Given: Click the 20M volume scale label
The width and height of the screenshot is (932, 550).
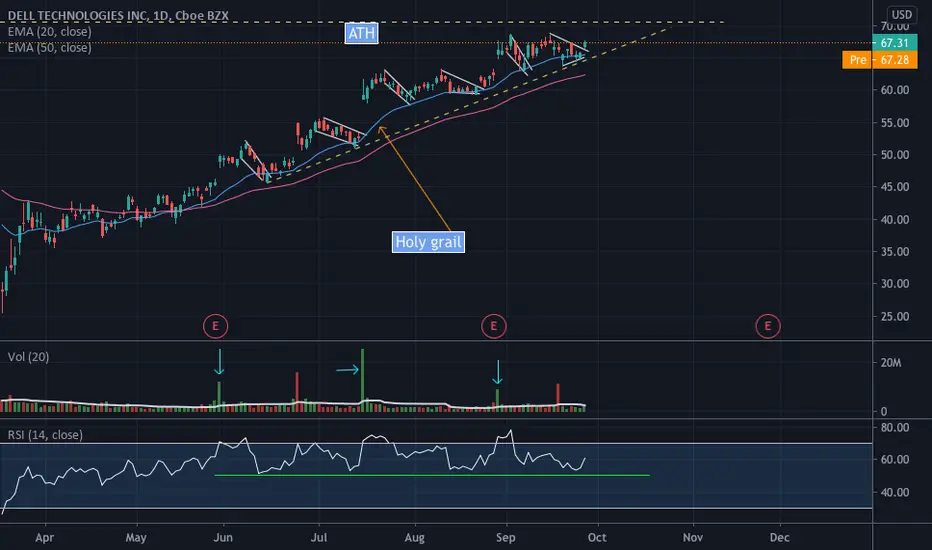Looking at the screenshot, I should [890, 363].
